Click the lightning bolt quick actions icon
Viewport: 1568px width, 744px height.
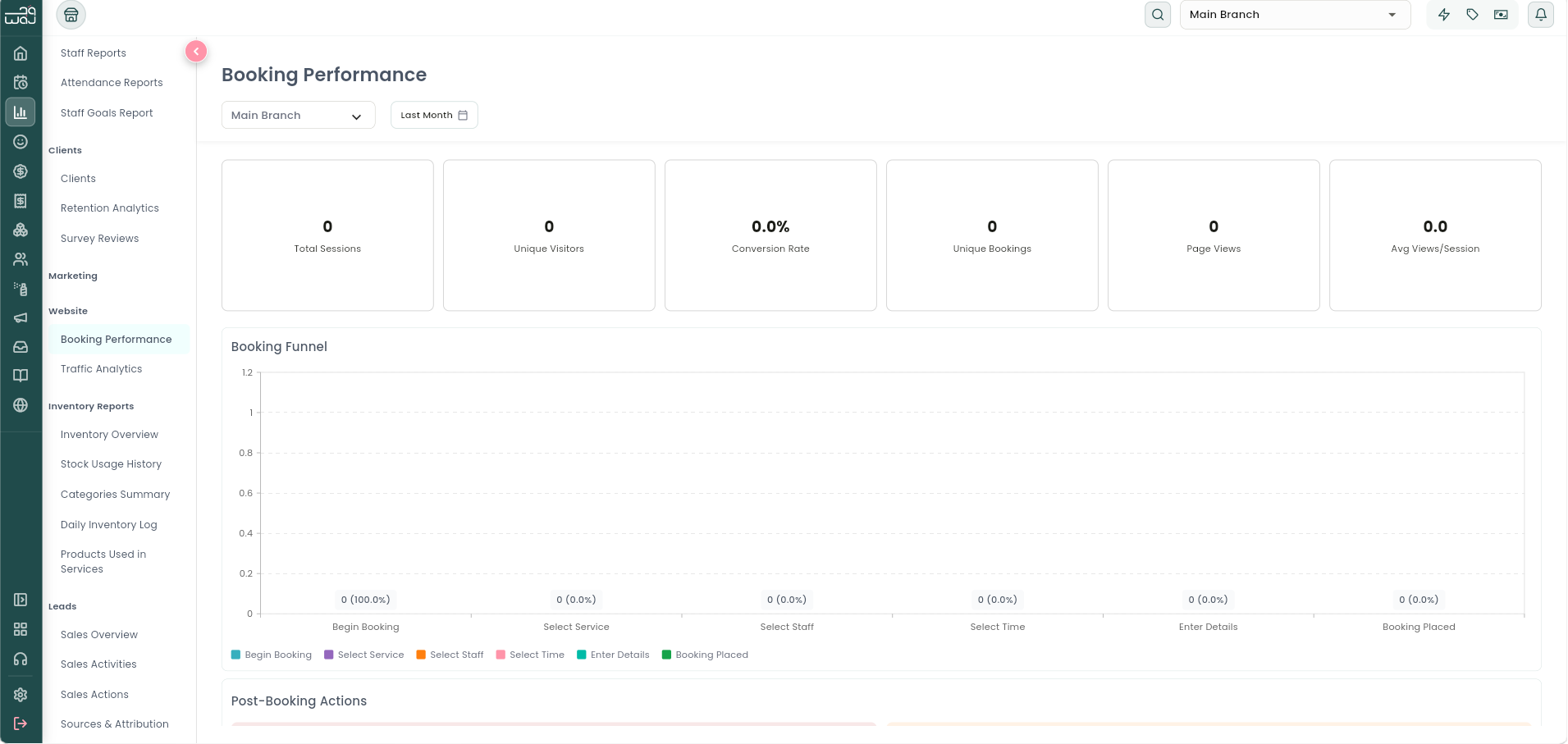tap(1444, 15)
